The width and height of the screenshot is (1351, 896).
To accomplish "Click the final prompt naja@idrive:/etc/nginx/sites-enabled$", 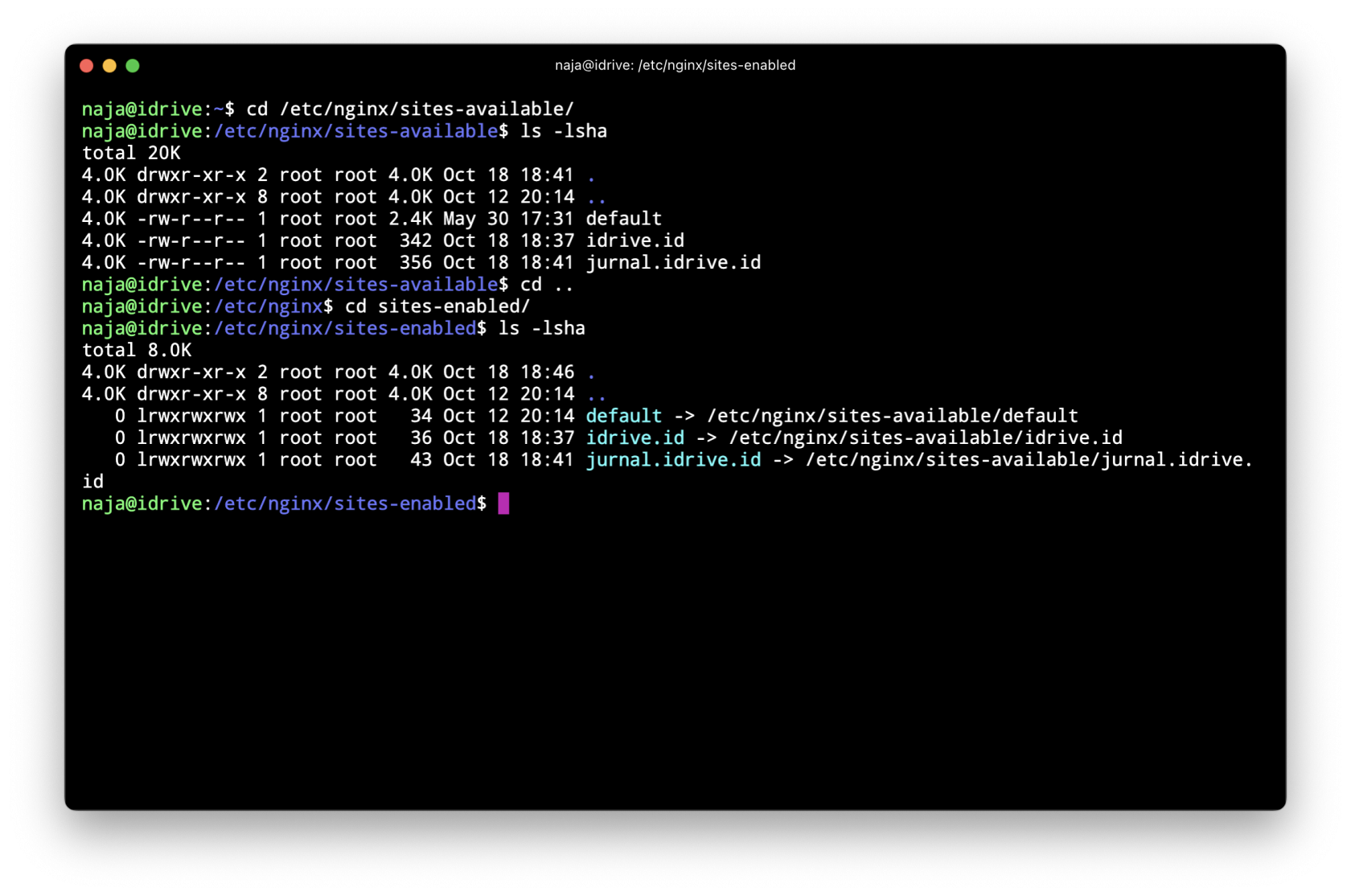I will pyautogui.click(x=284, y=503).
